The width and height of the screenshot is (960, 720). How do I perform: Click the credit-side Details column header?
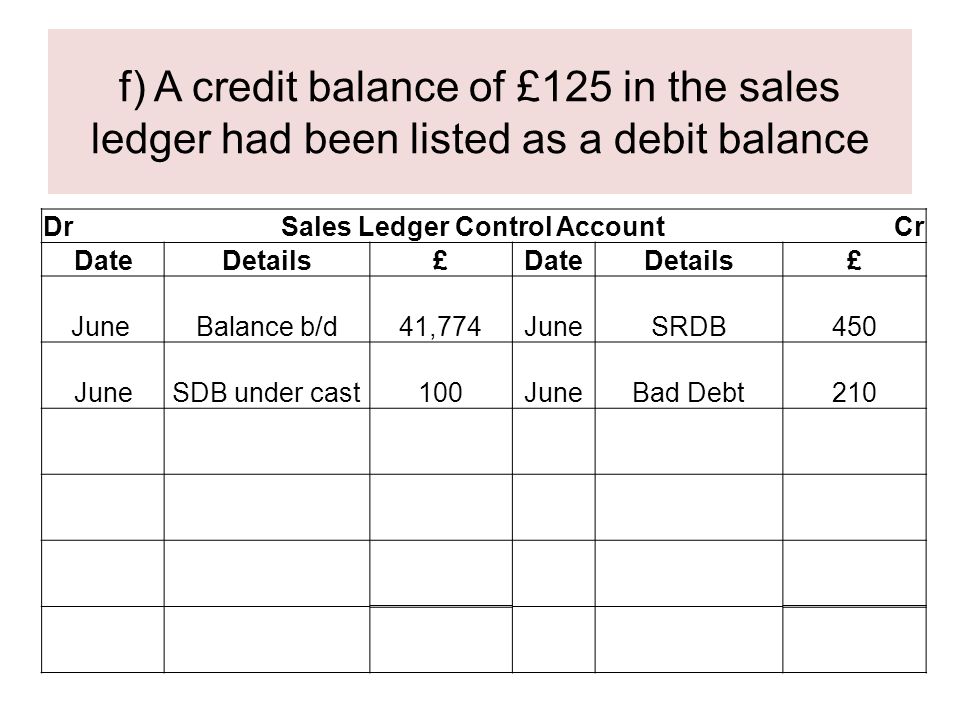pyautogui.click(x=689, y=260)
